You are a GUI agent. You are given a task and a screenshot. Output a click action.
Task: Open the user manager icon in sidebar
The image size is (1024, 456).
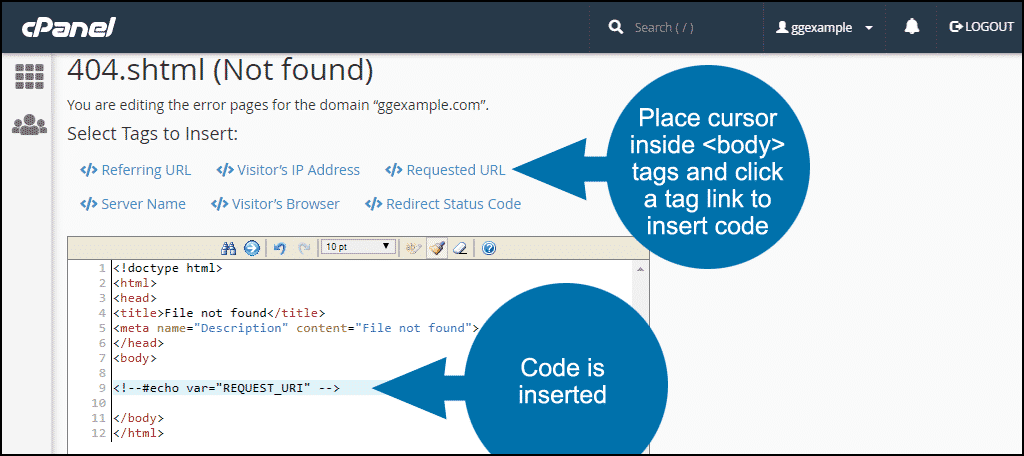[29, 124]
